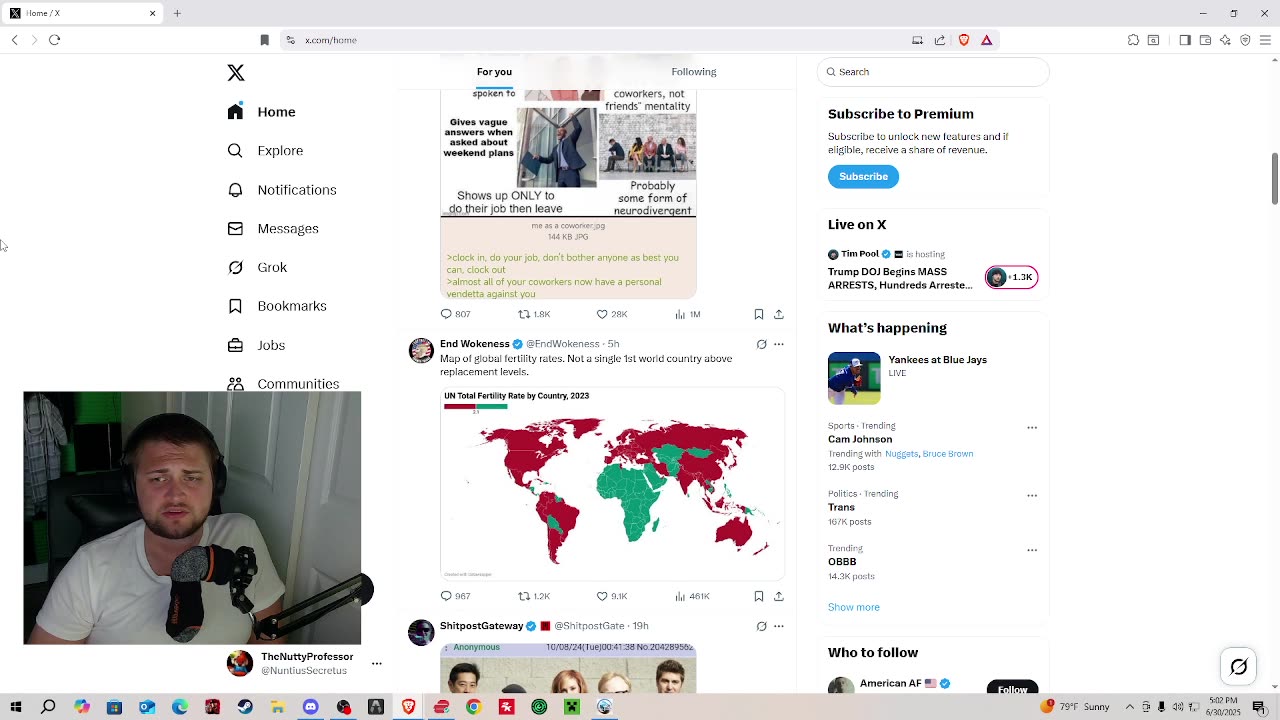Open Messages in sidebar

[x=273, y=229]
